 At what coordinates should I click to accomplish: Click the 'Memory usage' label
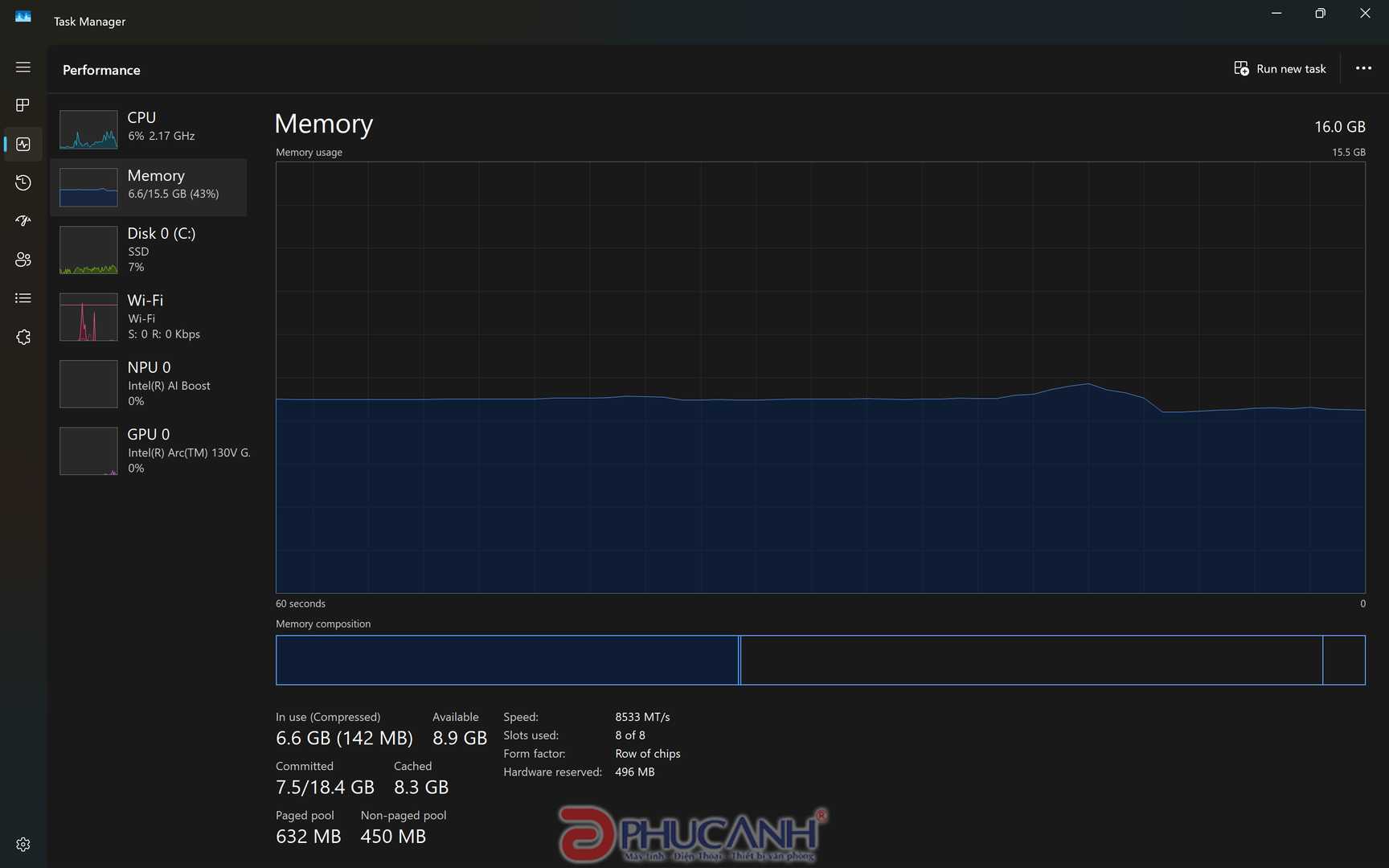(309, 152)
